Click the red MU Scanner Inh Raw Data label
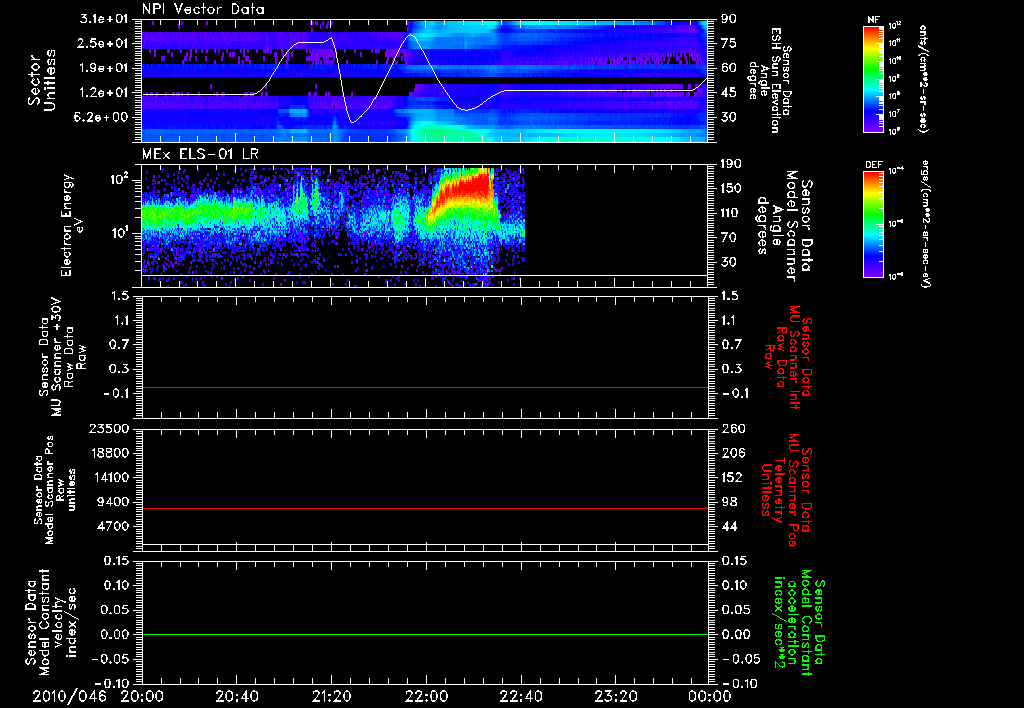Image resolution: width=1024 pixels, height=708 pixels. [x=788, y=357]
